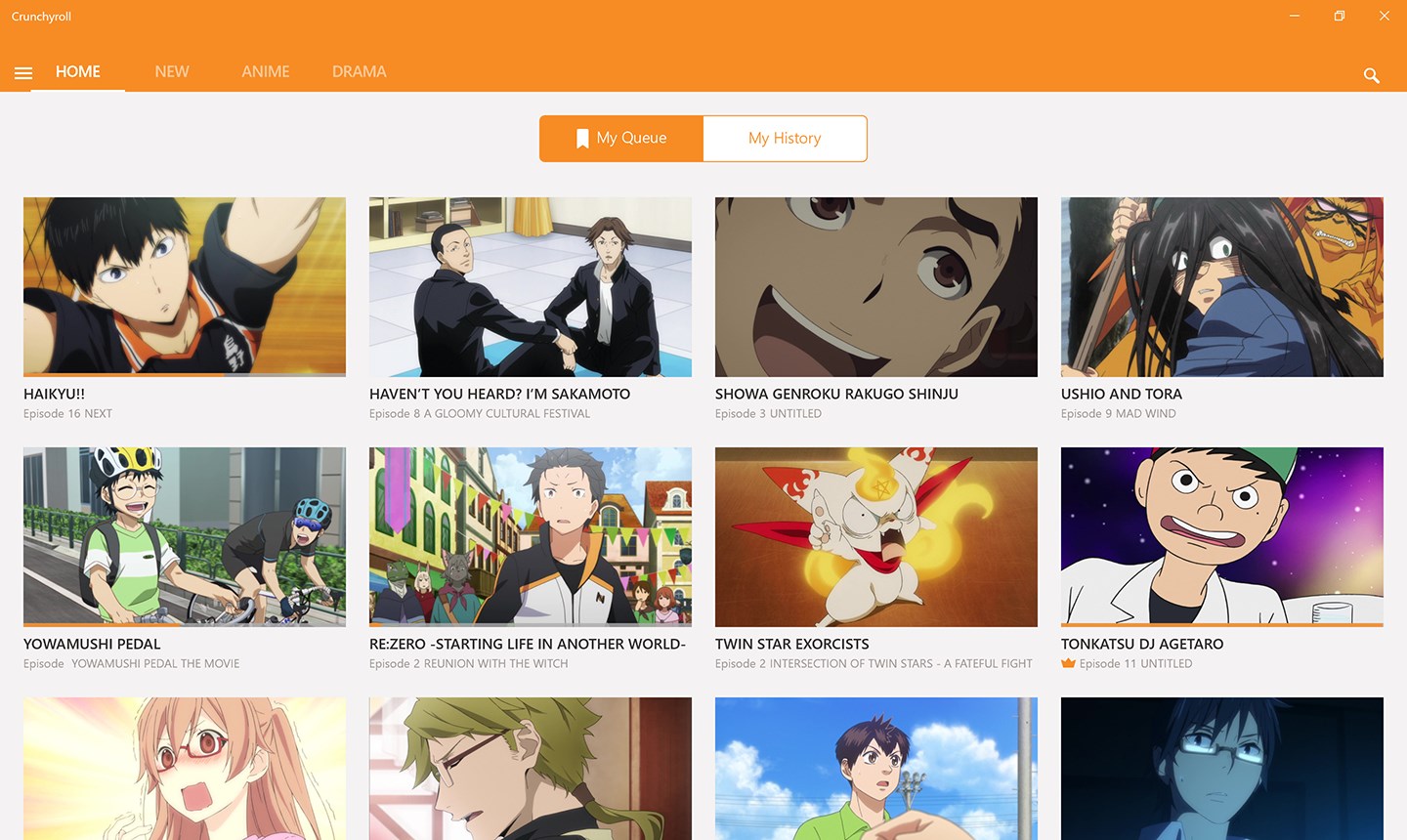Open Tonkatsu DJ Agetaro thumbnail image

(1222, 533)
